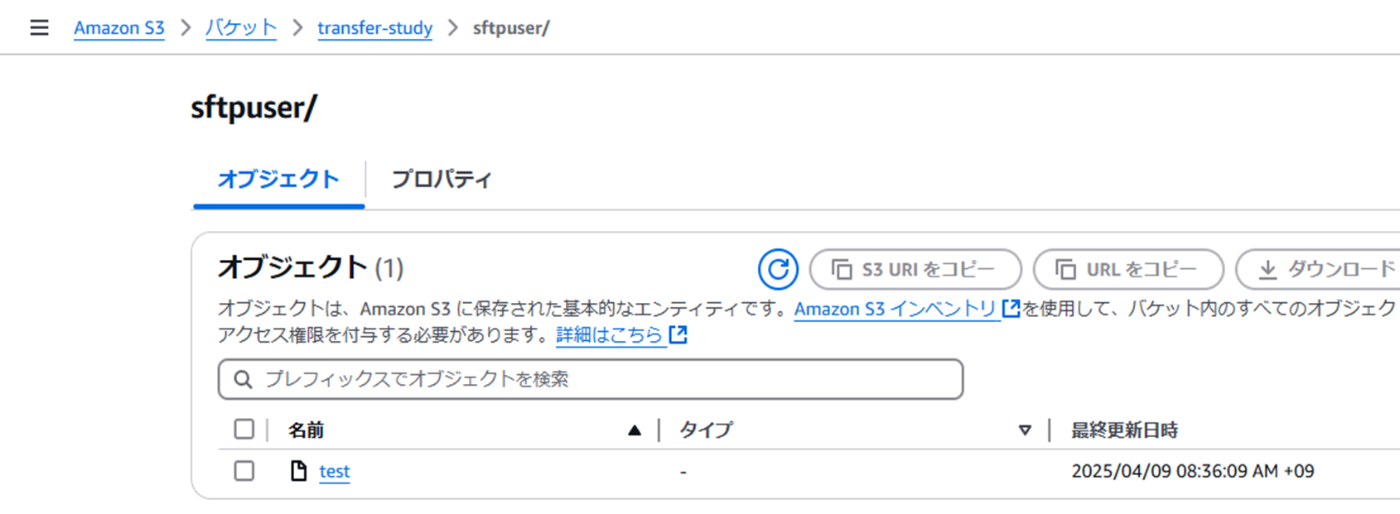Click external link icon after 詳細はこちら
Screen dimensions: 1400x514
pyautogui.click(x=678, y=335)
